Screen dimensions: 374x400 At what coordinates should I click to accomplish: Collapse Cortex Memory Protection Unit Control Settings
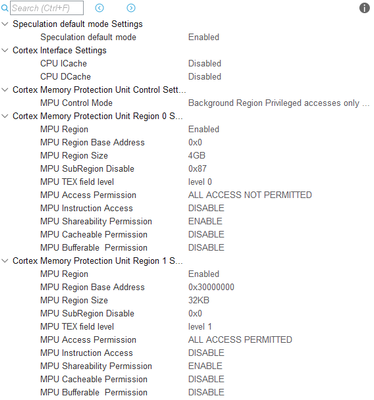tap(5, 90)
